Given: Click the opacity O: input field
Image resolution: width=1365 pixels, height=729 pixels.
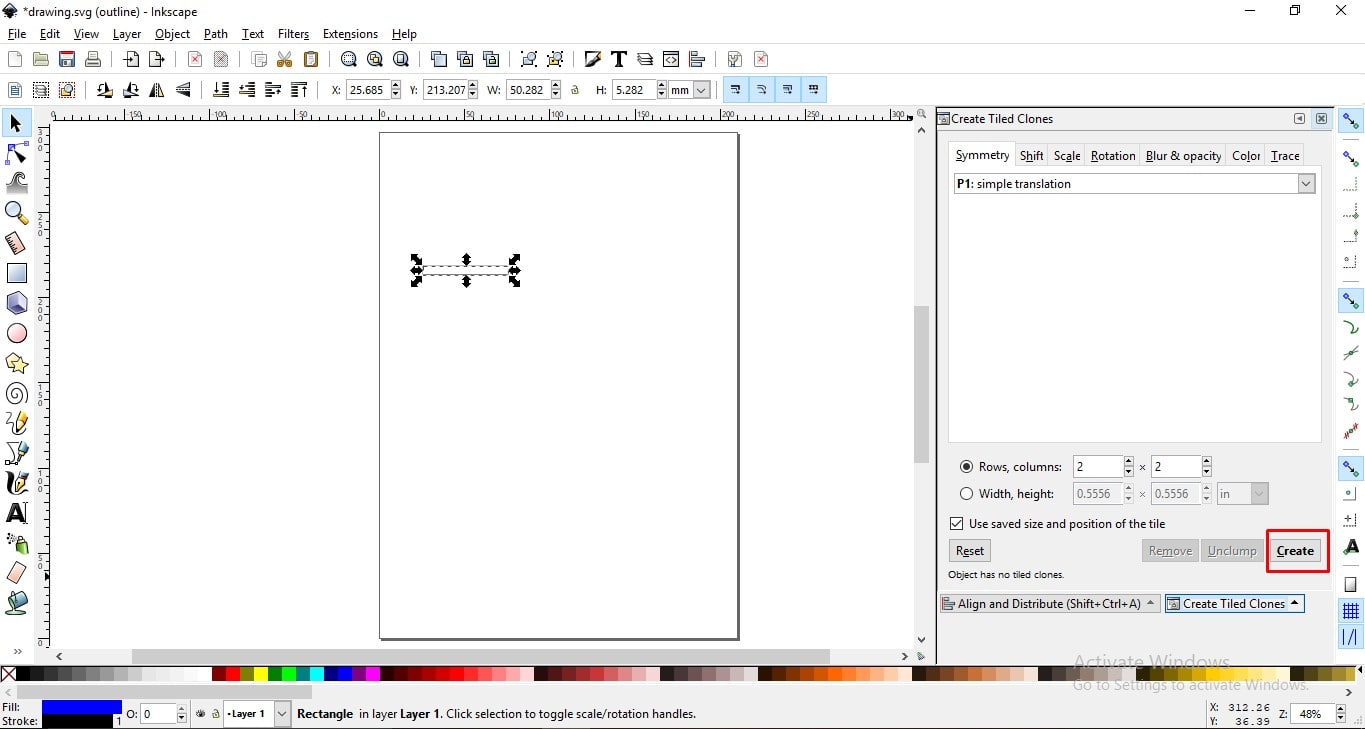Looking at the screenshot, I should [158, 714].
